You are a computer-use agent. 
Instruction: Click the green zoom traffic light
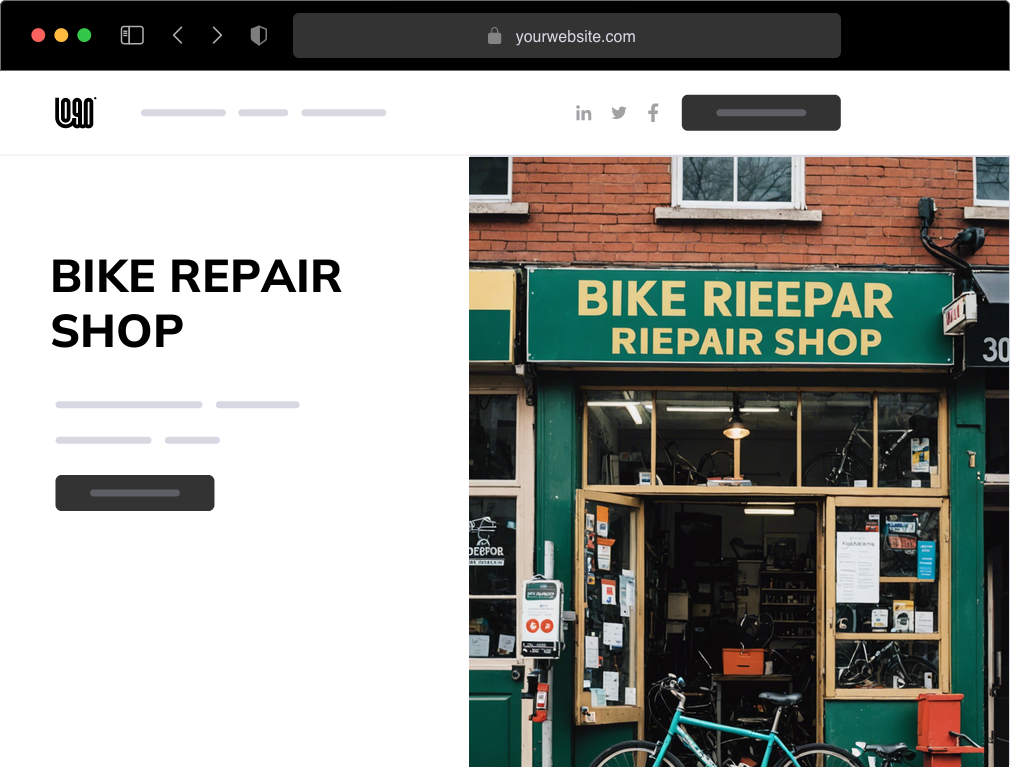click(x=85, y=33)
